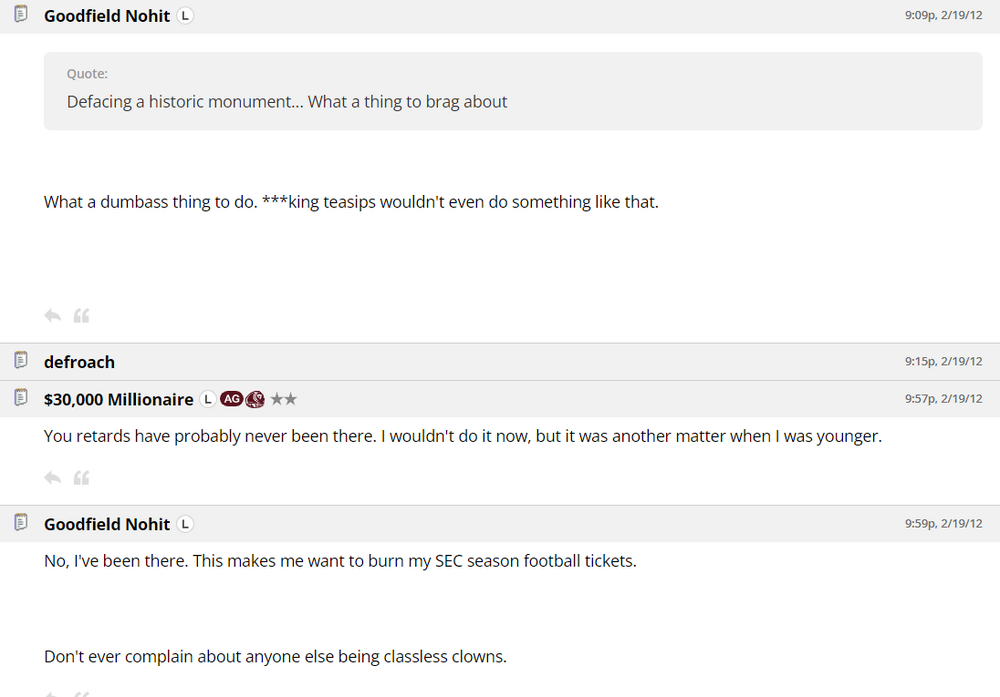Click the maroon AG badge
The height and width of the screenshot is (697, 1000).
[x=231, y=399]
